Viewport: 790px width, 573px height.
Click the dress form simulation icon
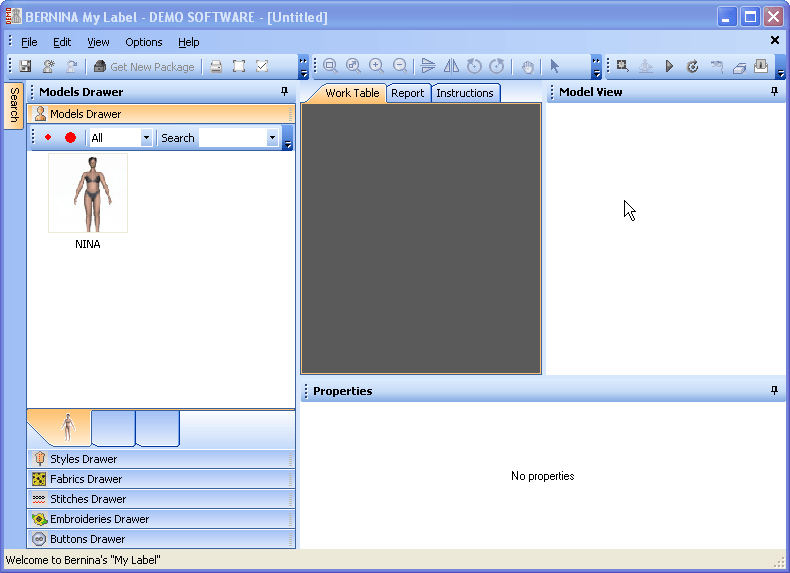click(646, 66)
